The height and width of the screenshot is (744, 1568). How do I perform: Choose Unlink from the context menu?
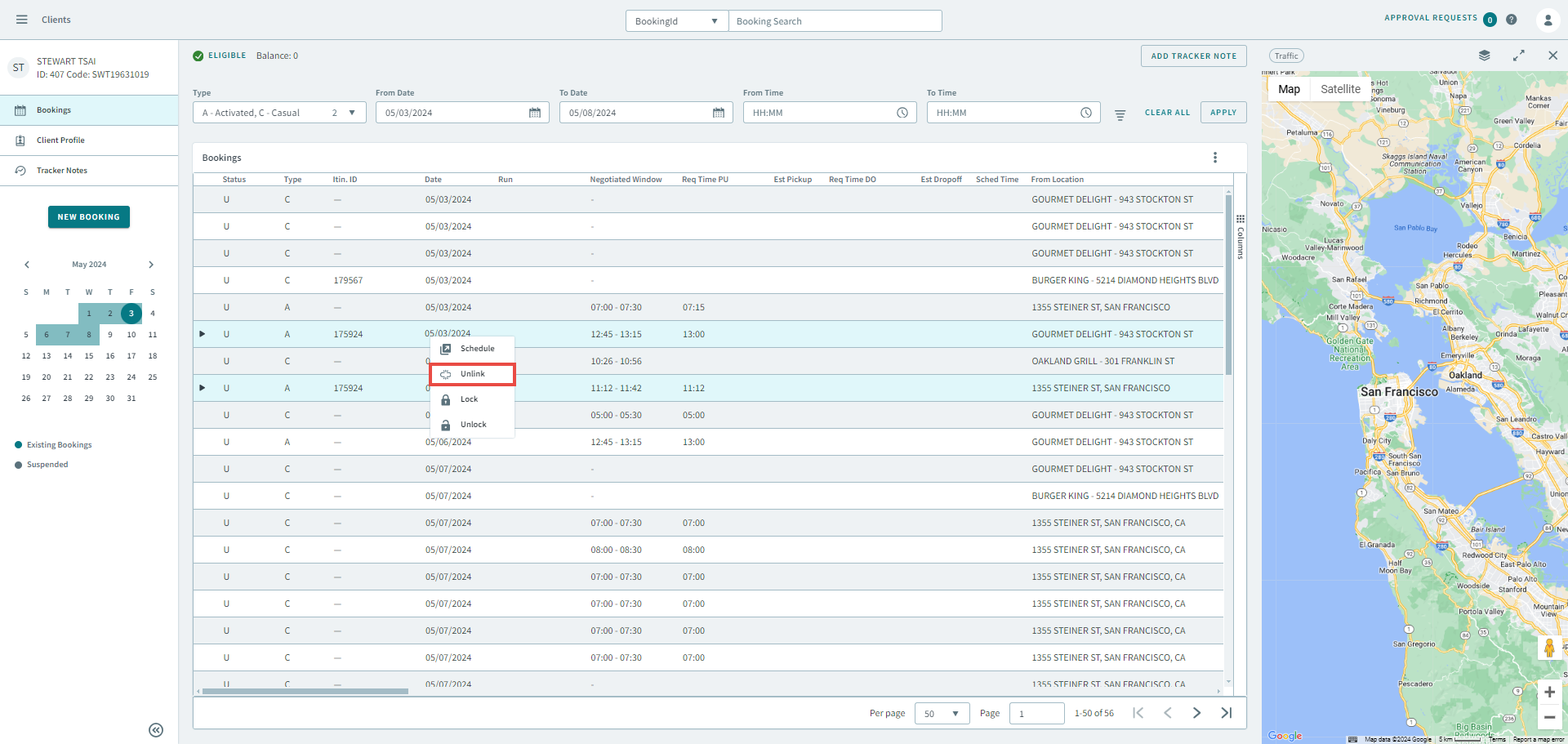[x=472, y=374]
